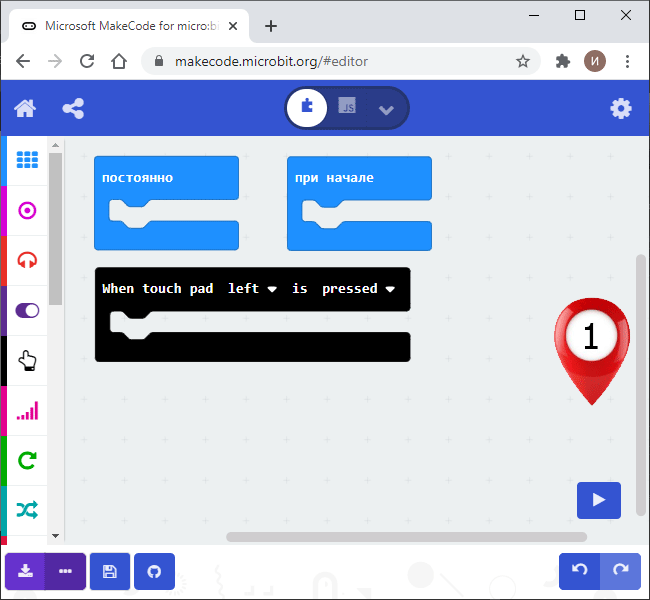Click the browser forward arrow

pyautogui.click(x=55, y=61)
